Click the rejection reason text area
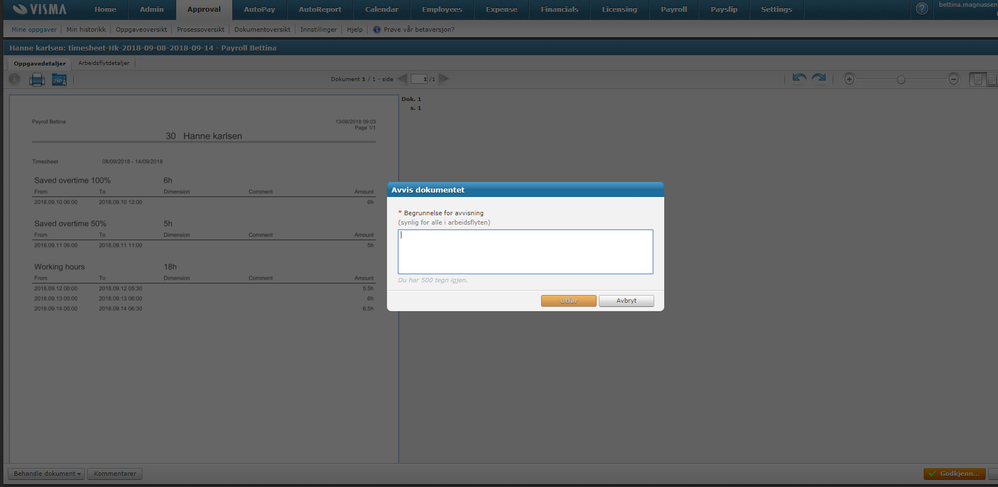This screenshot has width=998, height=487. [525, 251]
